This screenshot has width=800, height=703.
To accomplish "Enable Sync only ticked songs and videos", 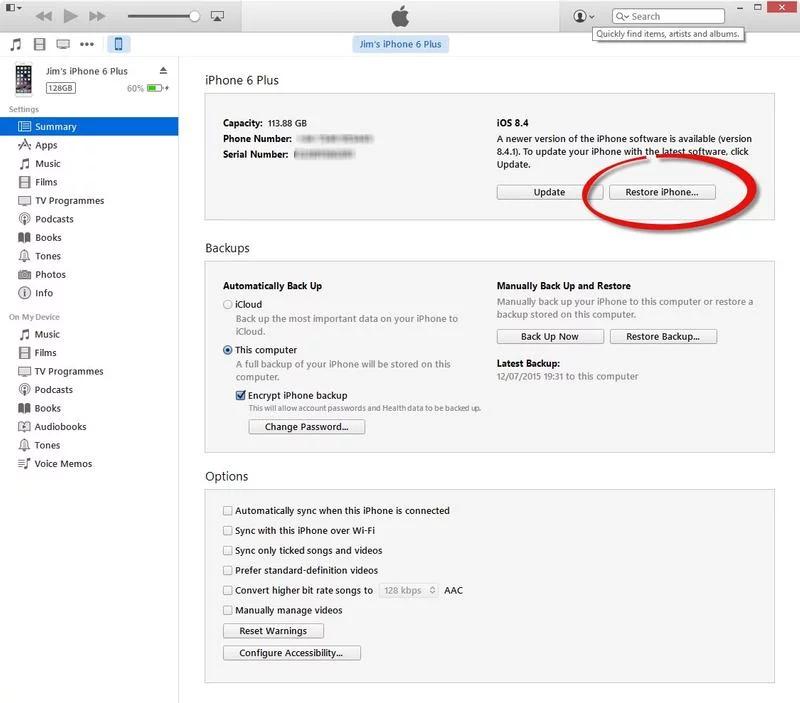I will click(x=228, y=550).
